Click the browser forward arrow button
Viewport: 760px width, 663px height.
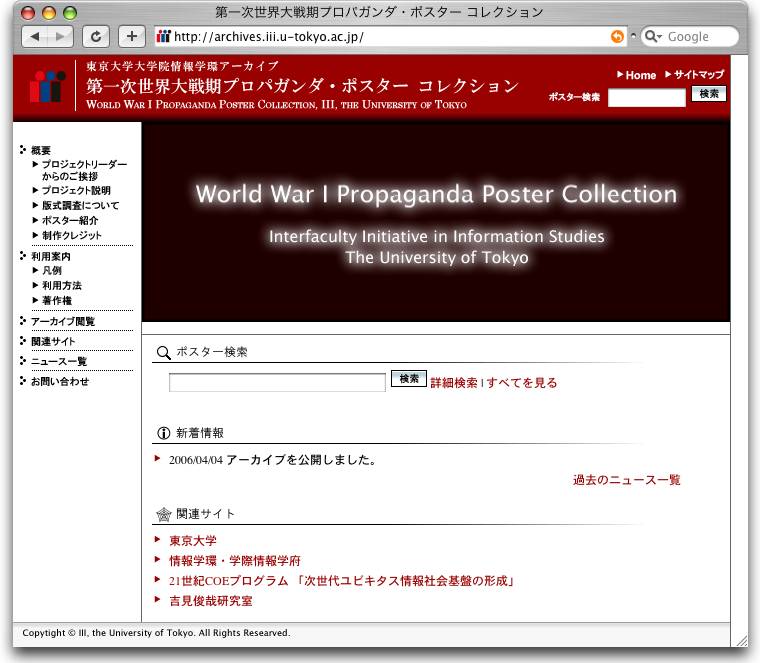pos(60,37)
